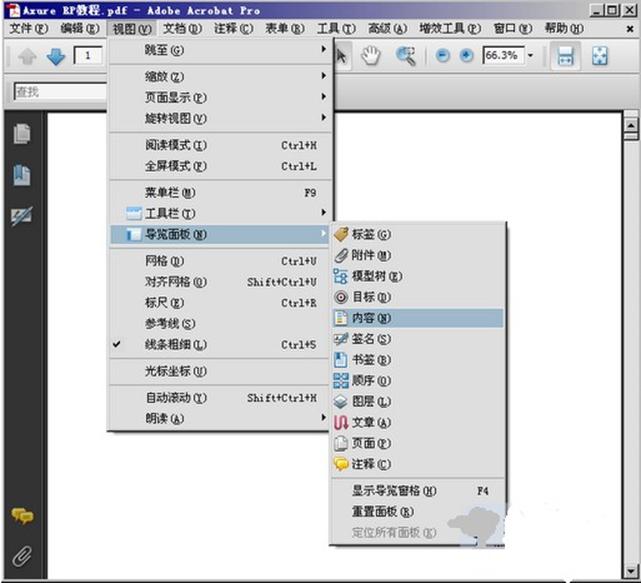The image size is (641, 583).
Task: Toggle 光标坐标(U) cursor coordinates
Action: coord(220,371)
